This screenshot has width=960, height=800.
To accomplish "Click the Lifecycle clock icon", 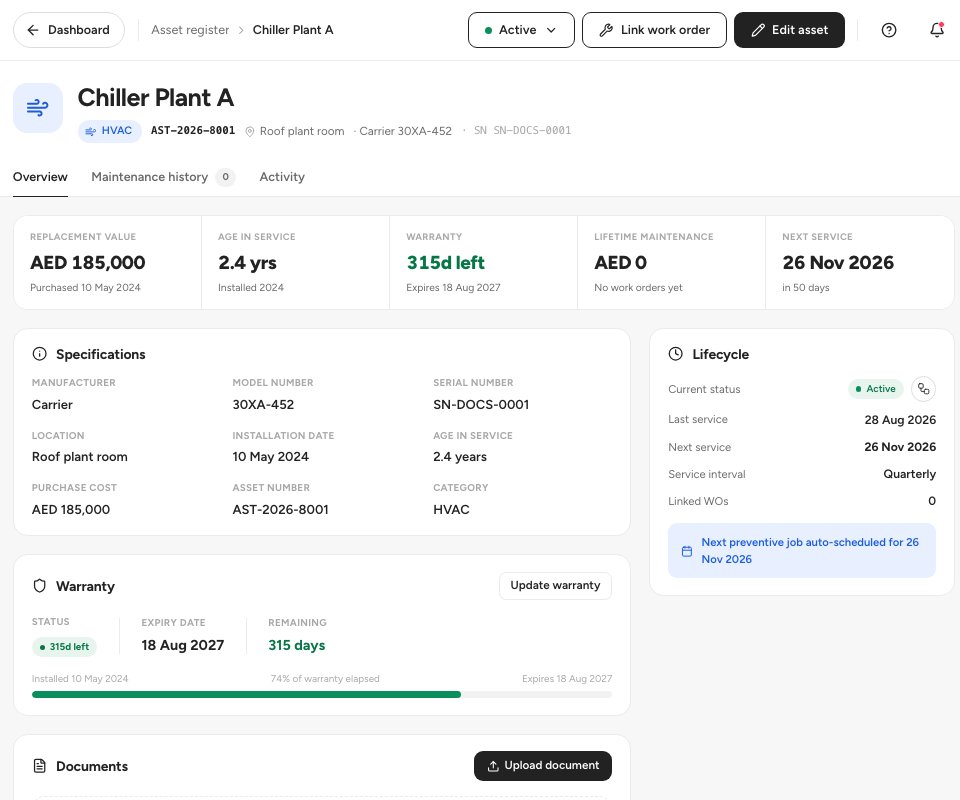I will (x=675, y=354).
